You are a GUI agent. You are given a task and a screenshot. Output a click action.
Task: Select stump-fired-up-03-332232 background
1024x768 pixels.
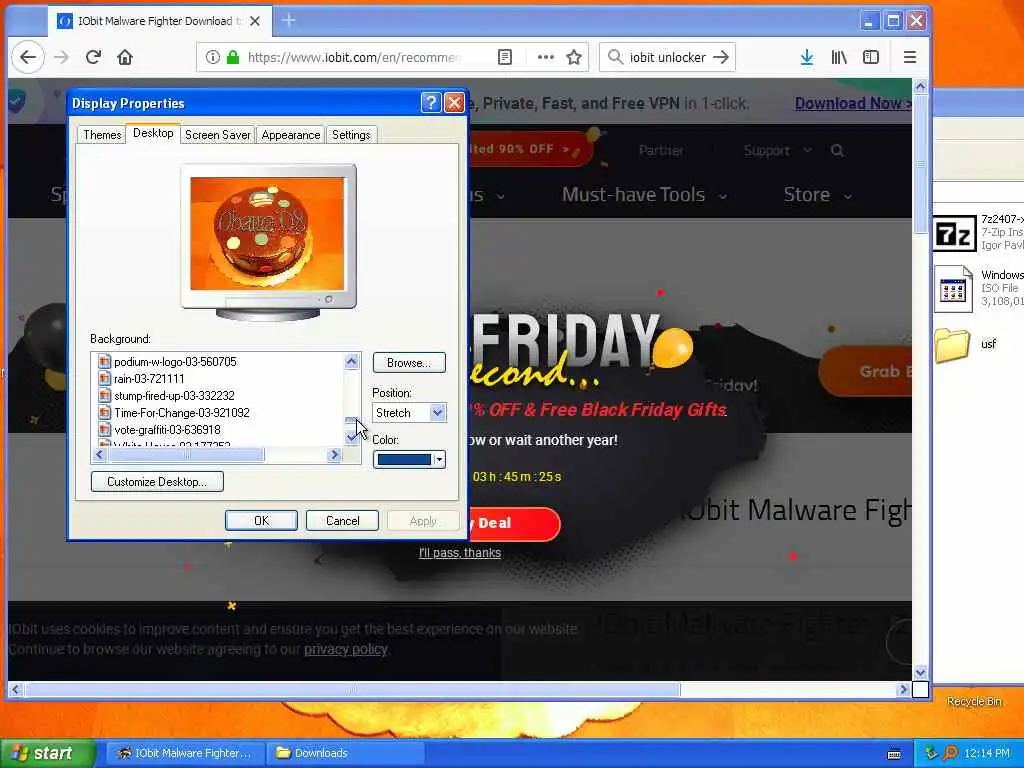pos(174,396)
